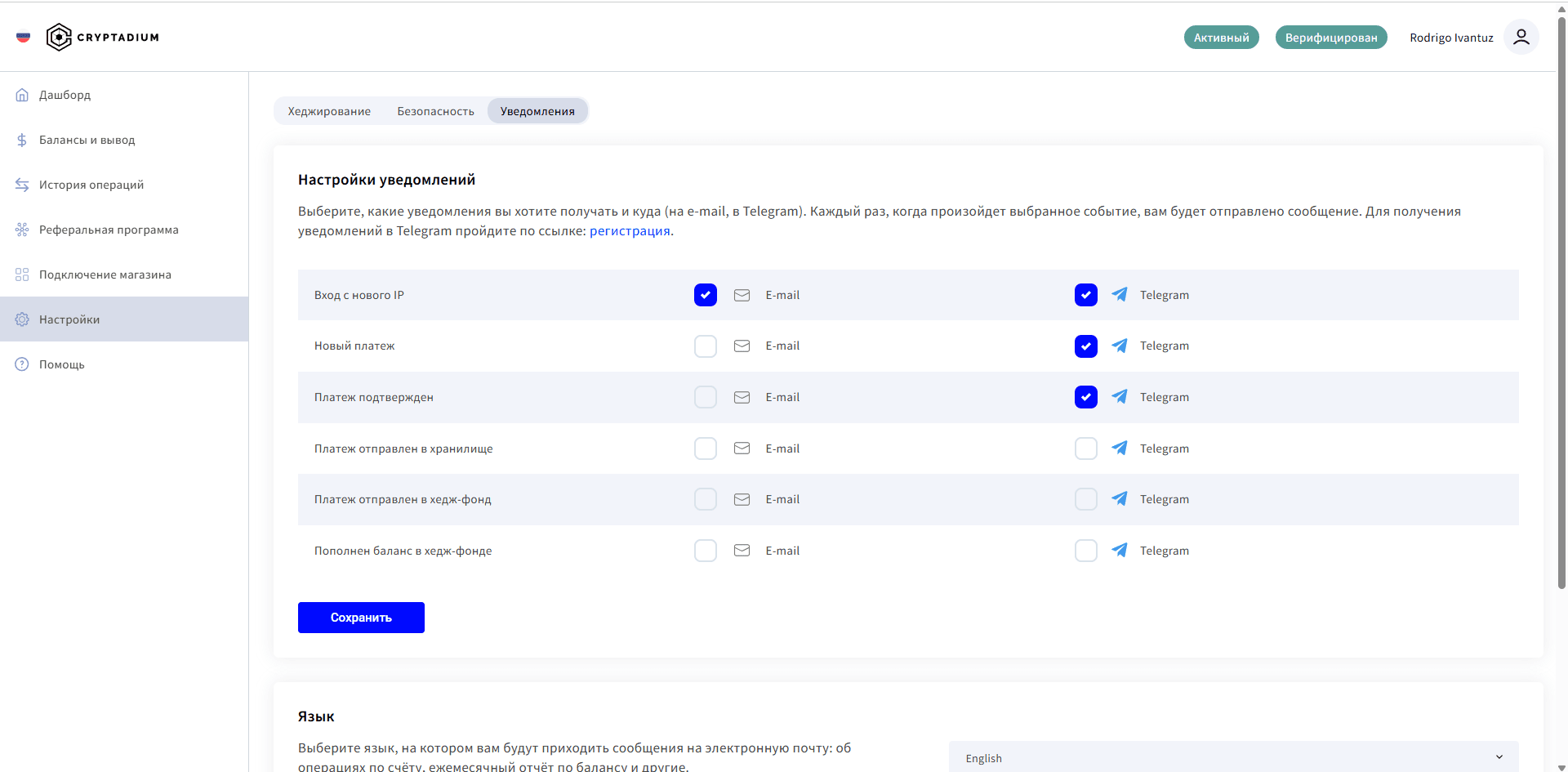Viewport: 1568px width, 772px height.
Task: Uncheck E-mail for Вход с нового IP
Action: 706,295
